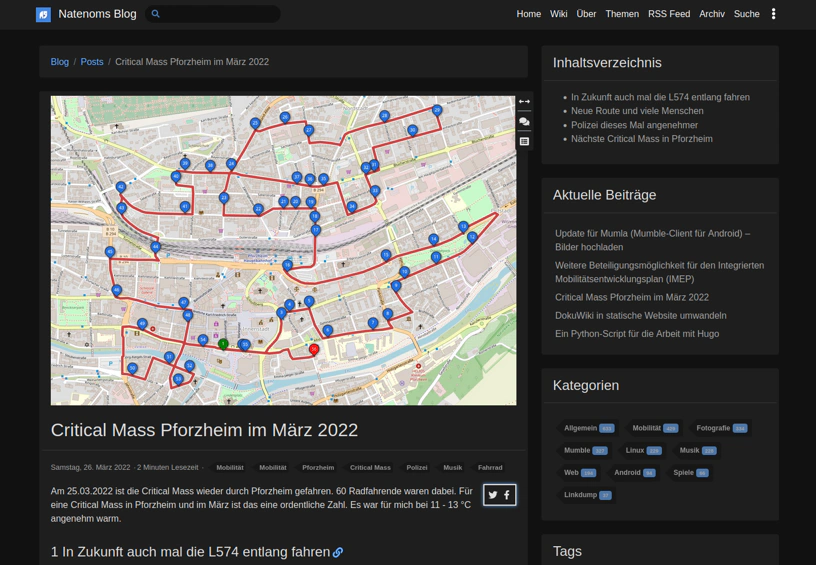The image size is (816, 565).
Task: Jump to 'In Zukunft auch mal die L574' section
Action: [x=660, y=97]
